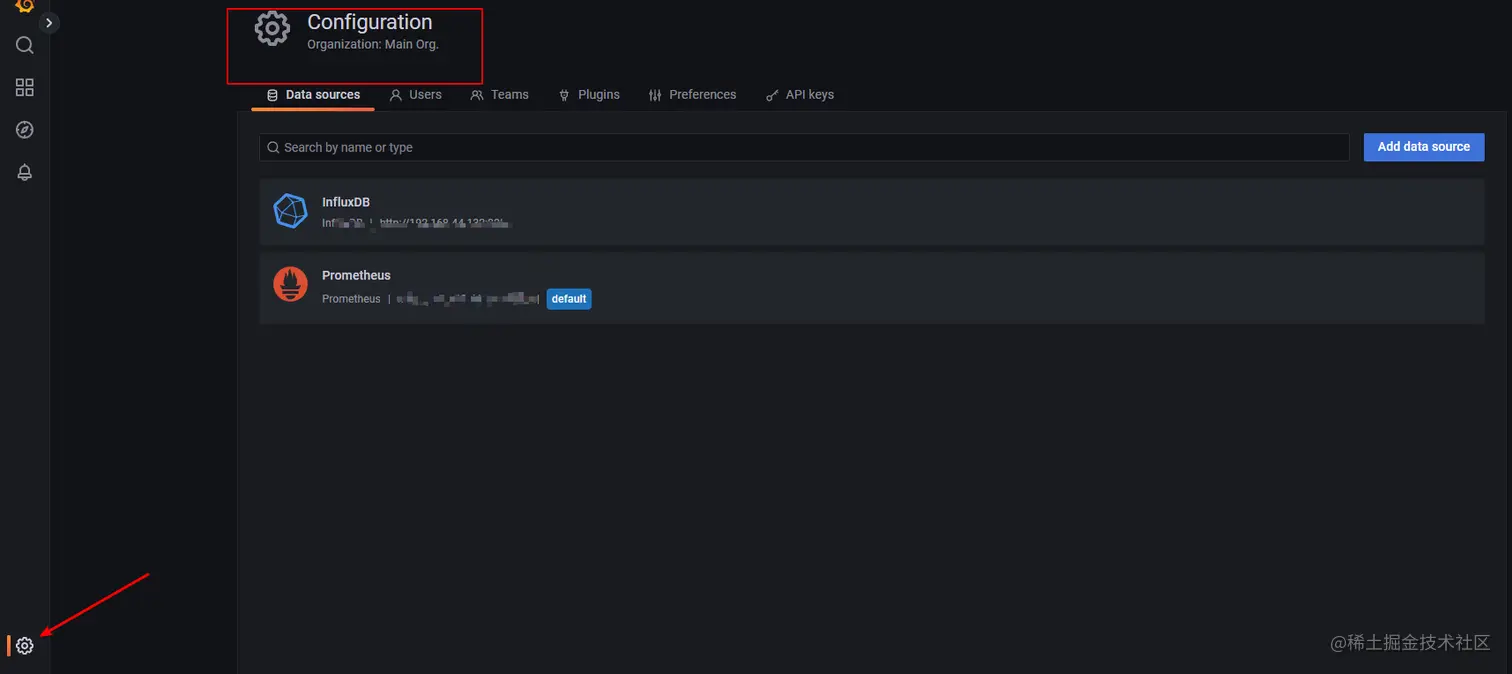Click the InfluxDB hexagon logo
The height and width of the screenshot is (674, 1512).
290,211
